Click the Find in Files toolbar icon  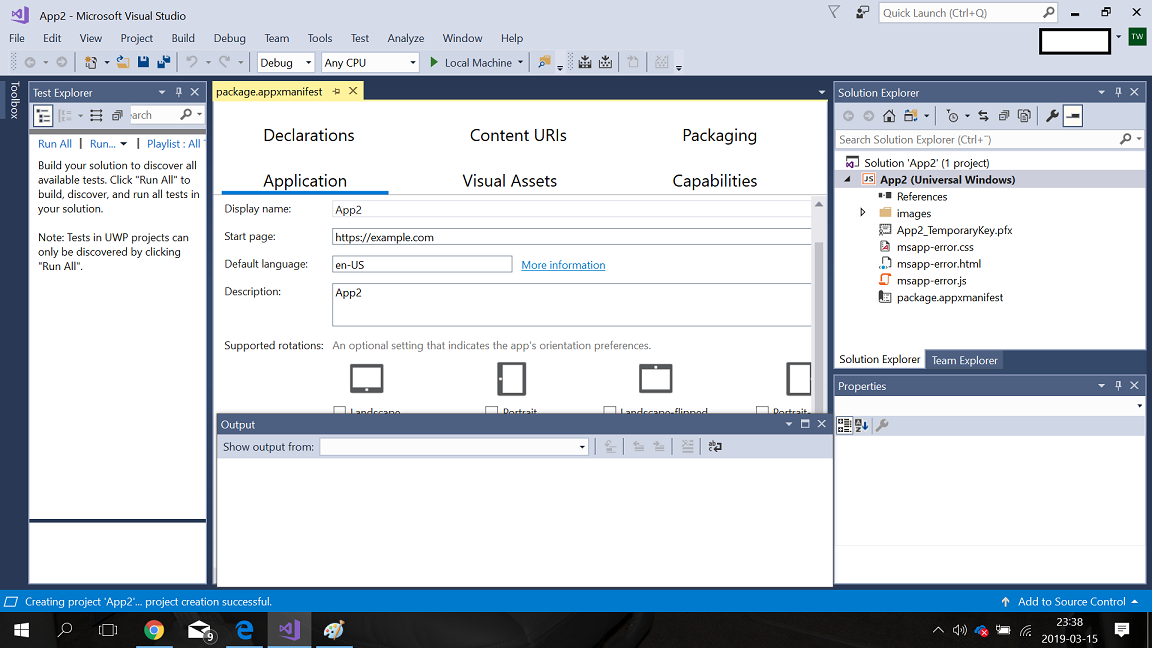(x=544, y=62)
